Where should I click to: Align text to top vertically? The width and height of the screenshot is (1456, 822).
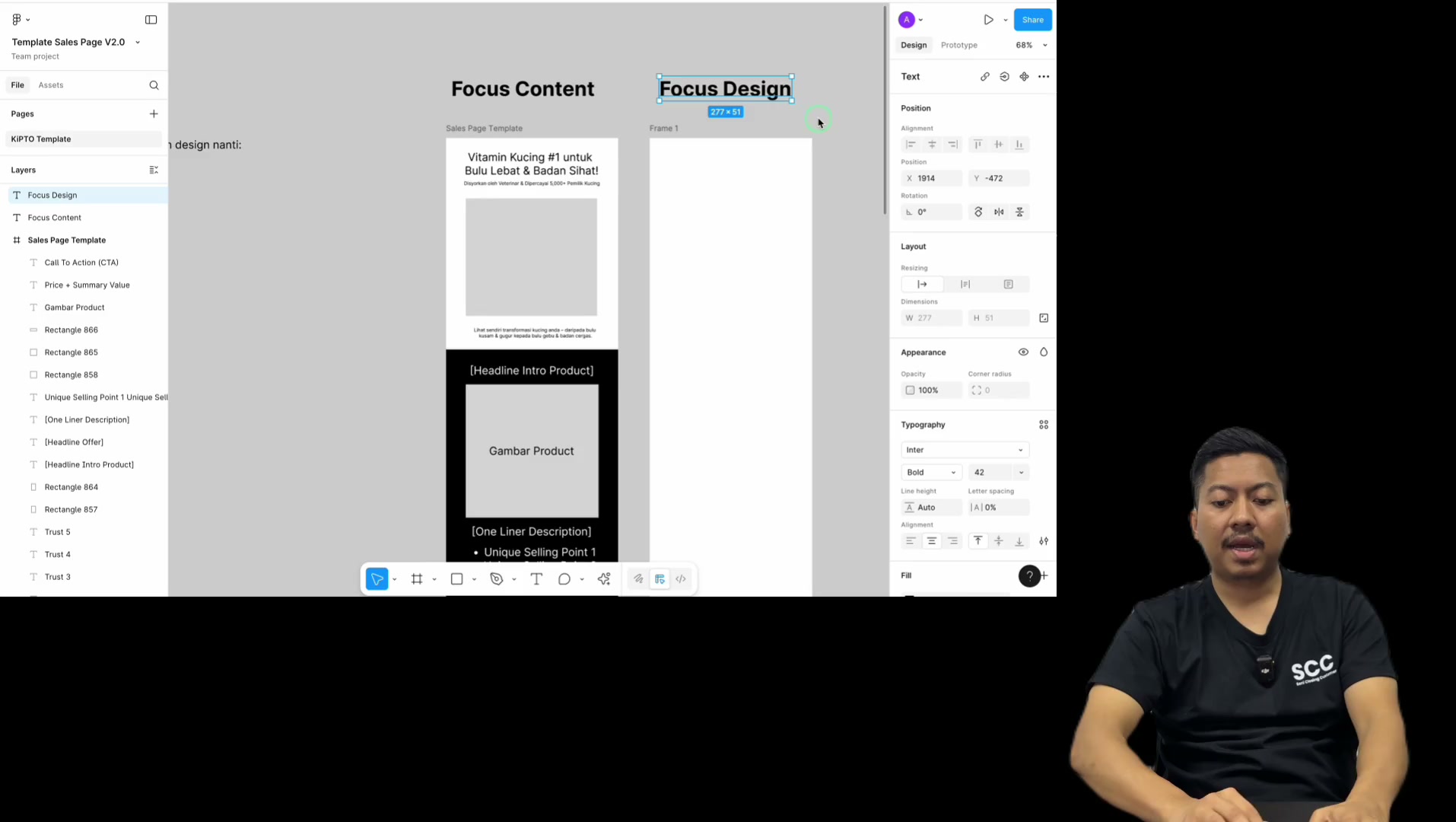tap(978, 541)
